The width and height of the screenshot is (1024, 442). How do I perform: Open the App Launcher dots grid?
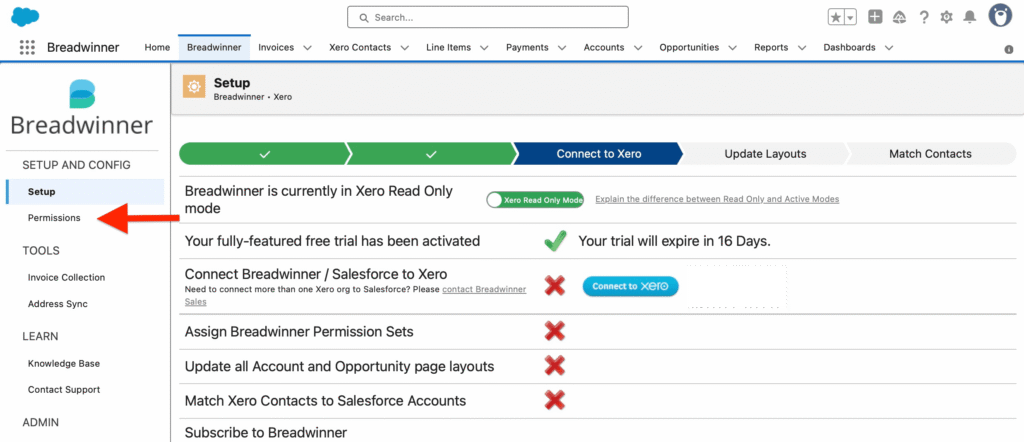(x=27, y=47)
